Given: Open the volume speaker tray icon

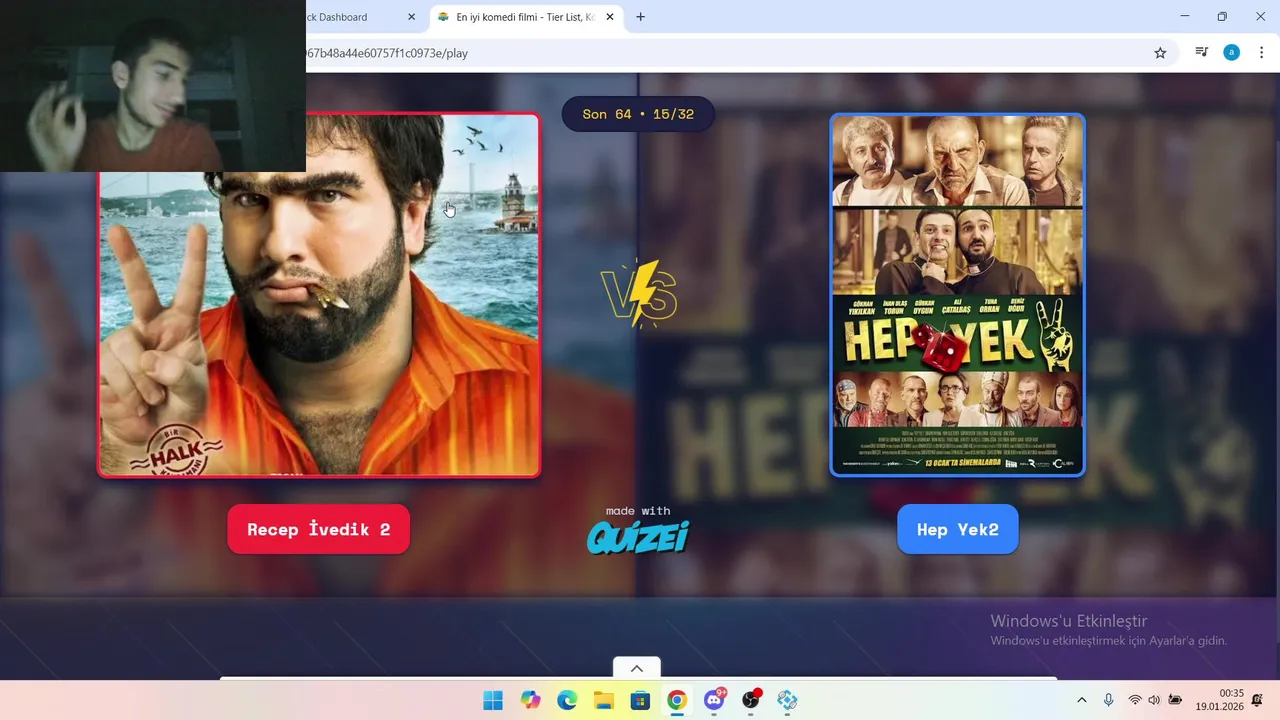Looking at the screenshot, I should [1154, 700].
